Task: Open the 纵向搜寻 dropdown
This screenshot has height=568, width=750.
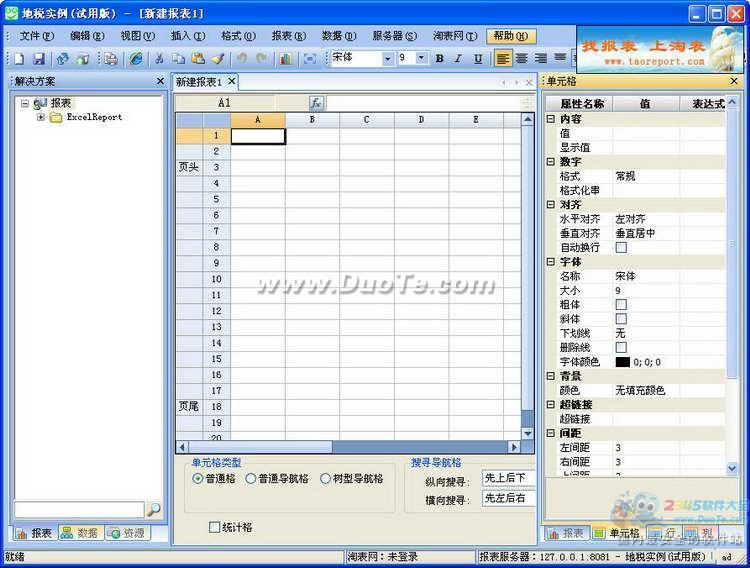Action: [508, 478]
